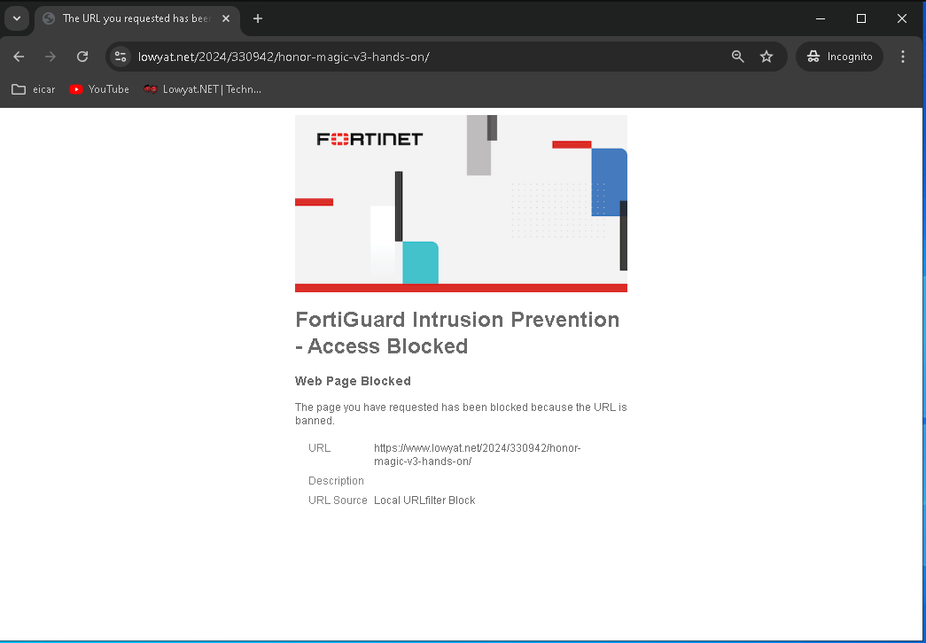Click the Incognito indicator button
The image size is (926, 643).
839,57
